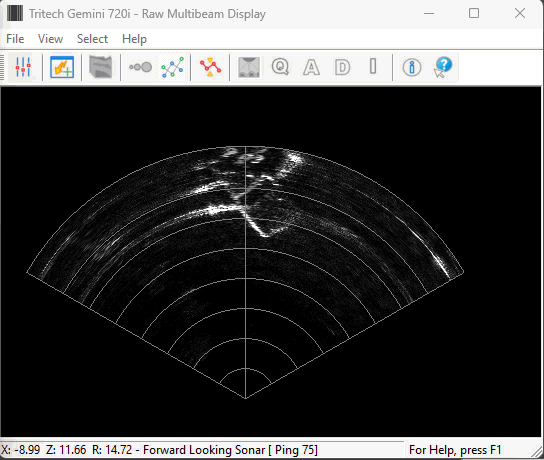The image size is (544, 460).
Task: Click the window resize grip in status bar
Action: 537,452
